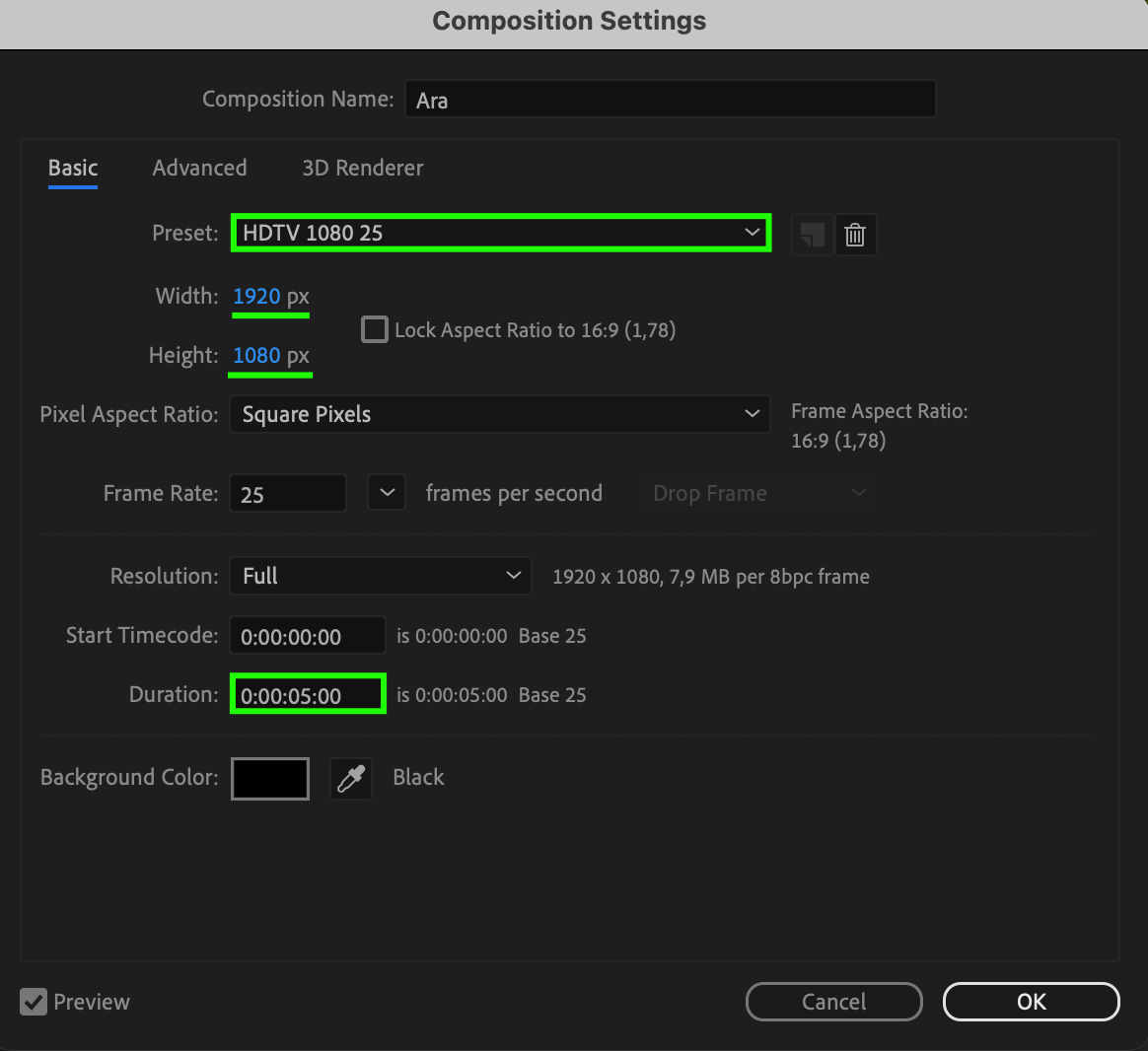Viewport: 1148px width, 1051px height.
Task: Click the Composition Name field
Action: [670, 100]
